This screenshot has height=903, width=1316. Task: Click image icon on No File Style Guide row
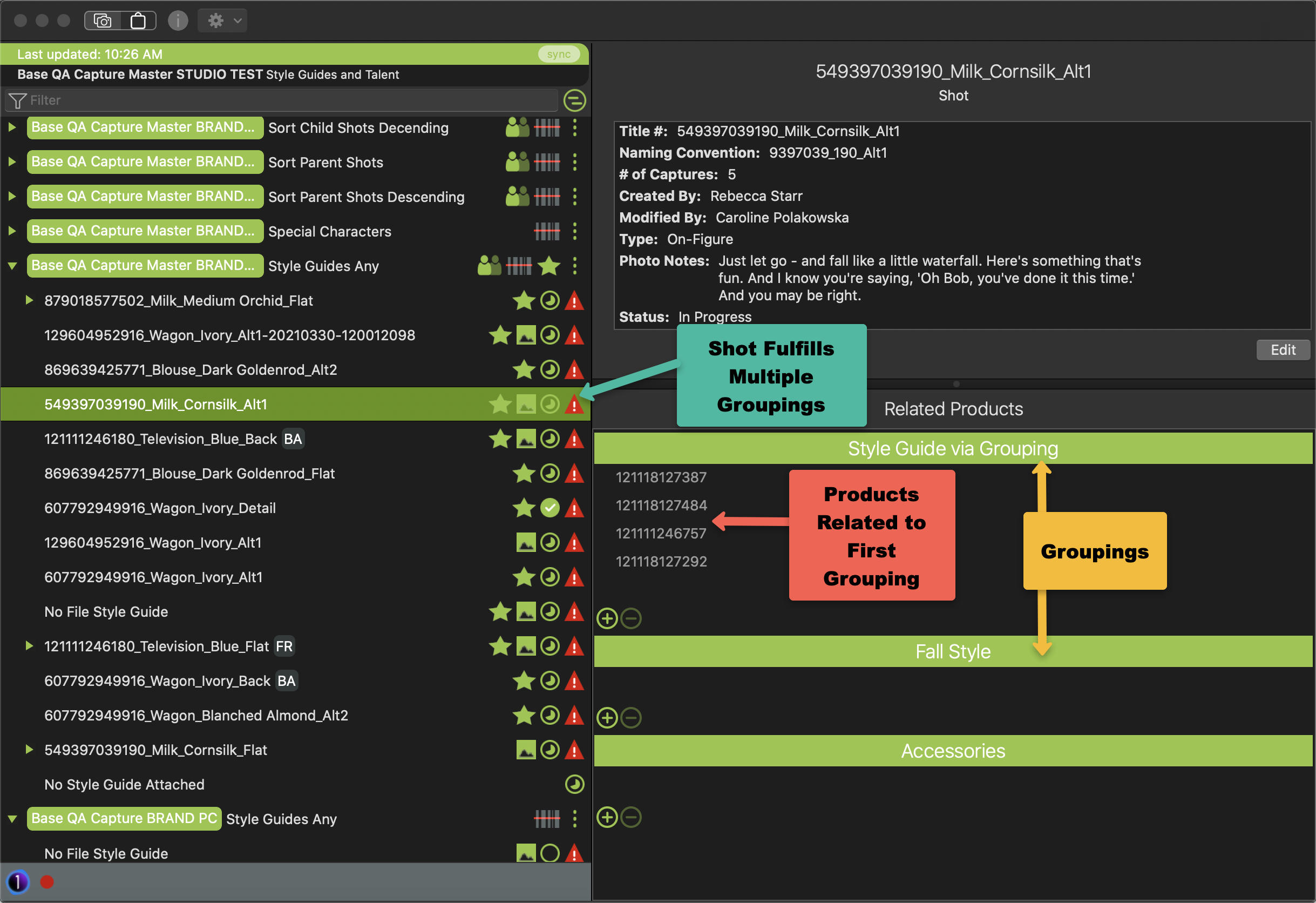pos(526,612)
